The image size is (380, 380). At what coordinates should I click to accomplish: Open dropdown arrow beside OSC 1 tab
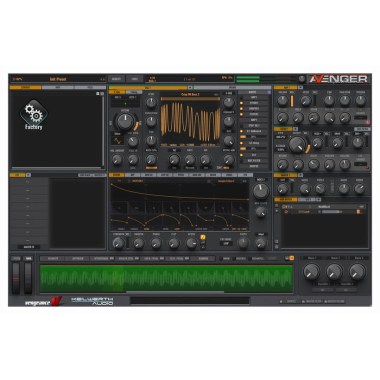tap(190, 88)
